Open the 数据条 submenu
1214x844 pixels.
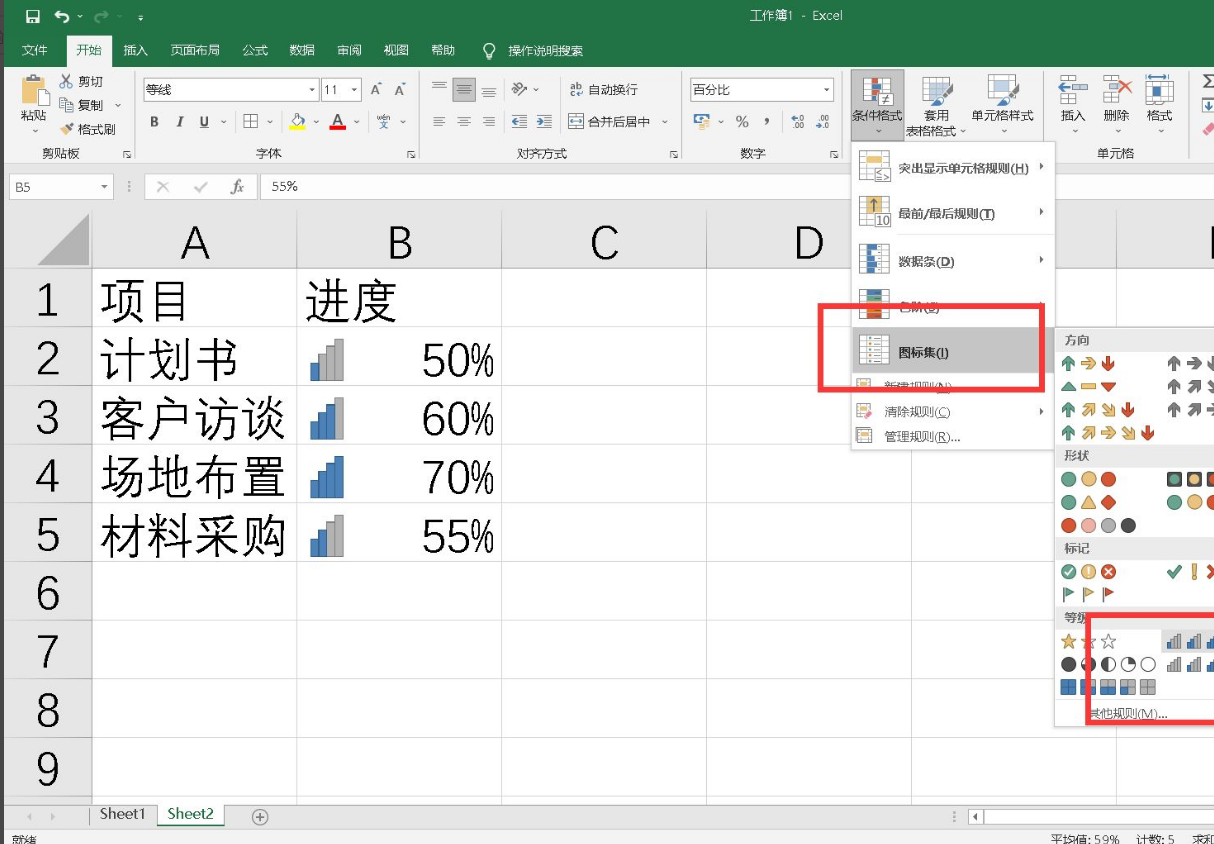[x=950, y=261]
